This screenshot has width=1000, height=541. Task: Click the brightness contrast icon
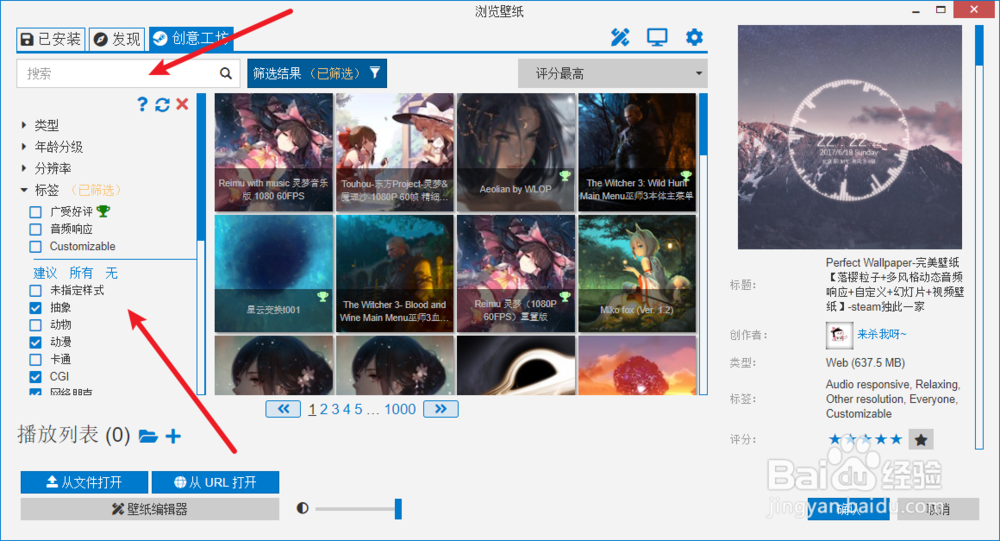click(x=302, y=508)
